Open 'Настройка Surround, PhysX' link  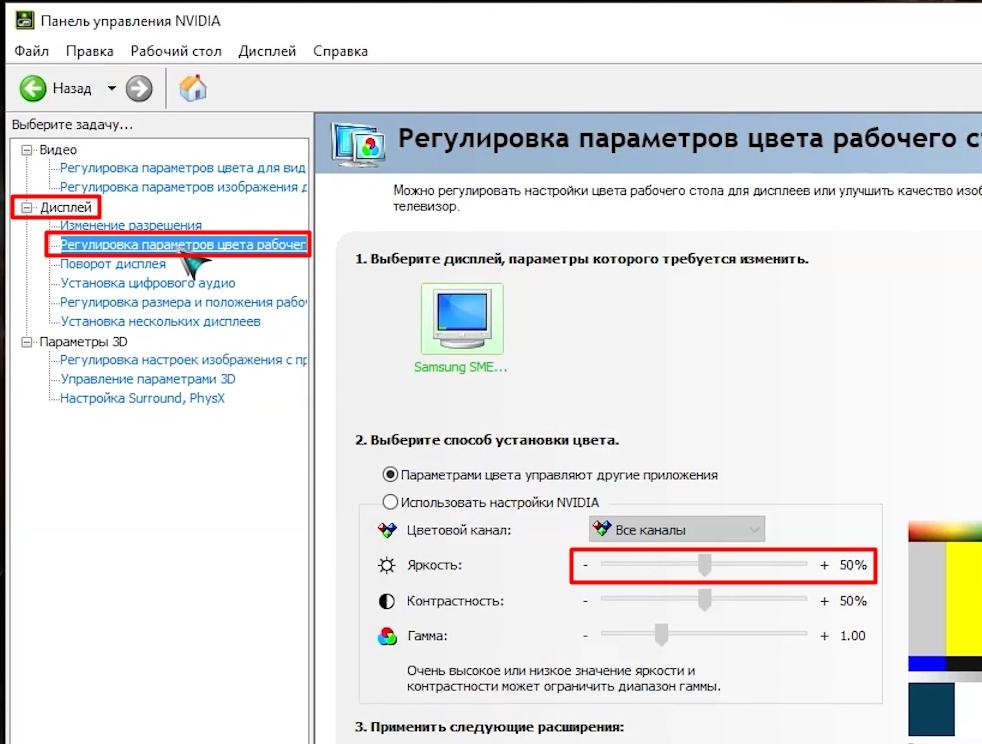[x=142, y=398]
